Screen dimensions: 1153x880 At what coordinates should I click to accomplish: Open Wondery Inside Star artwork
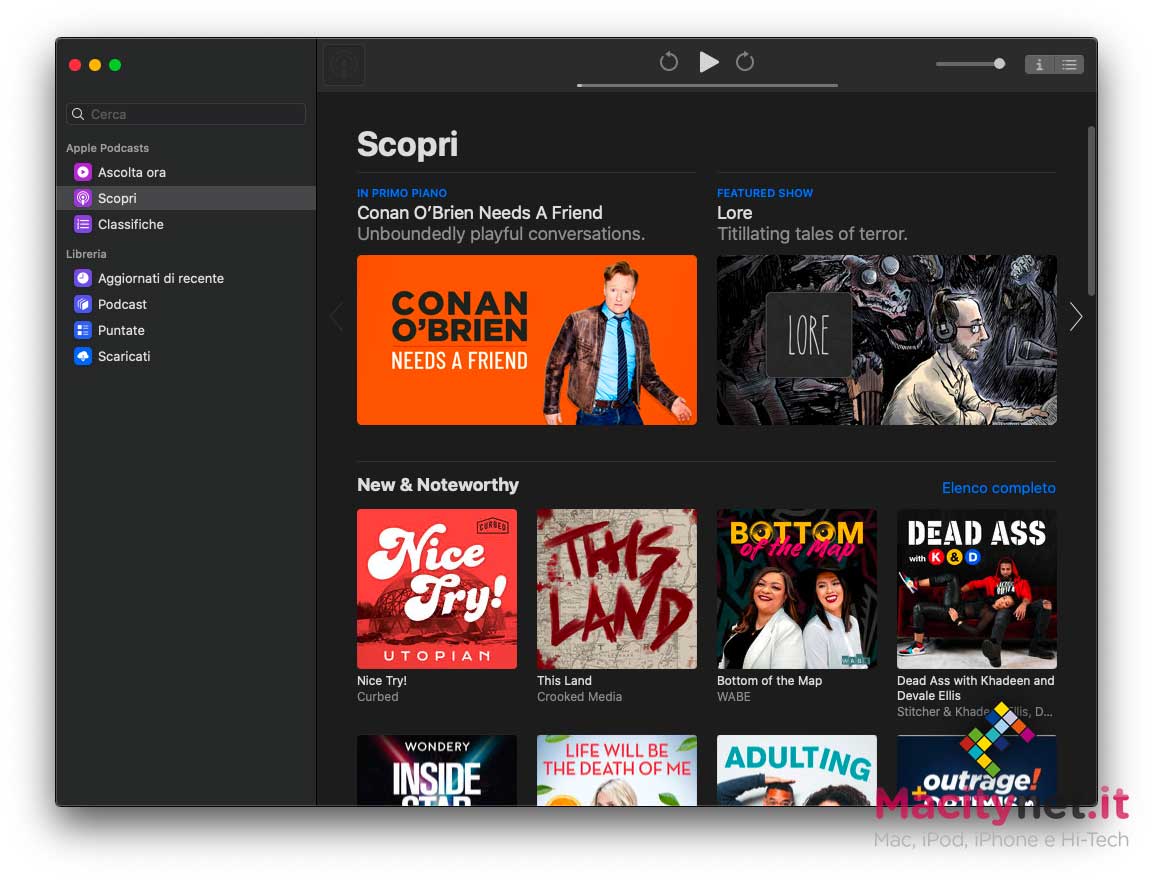[437, 770]
